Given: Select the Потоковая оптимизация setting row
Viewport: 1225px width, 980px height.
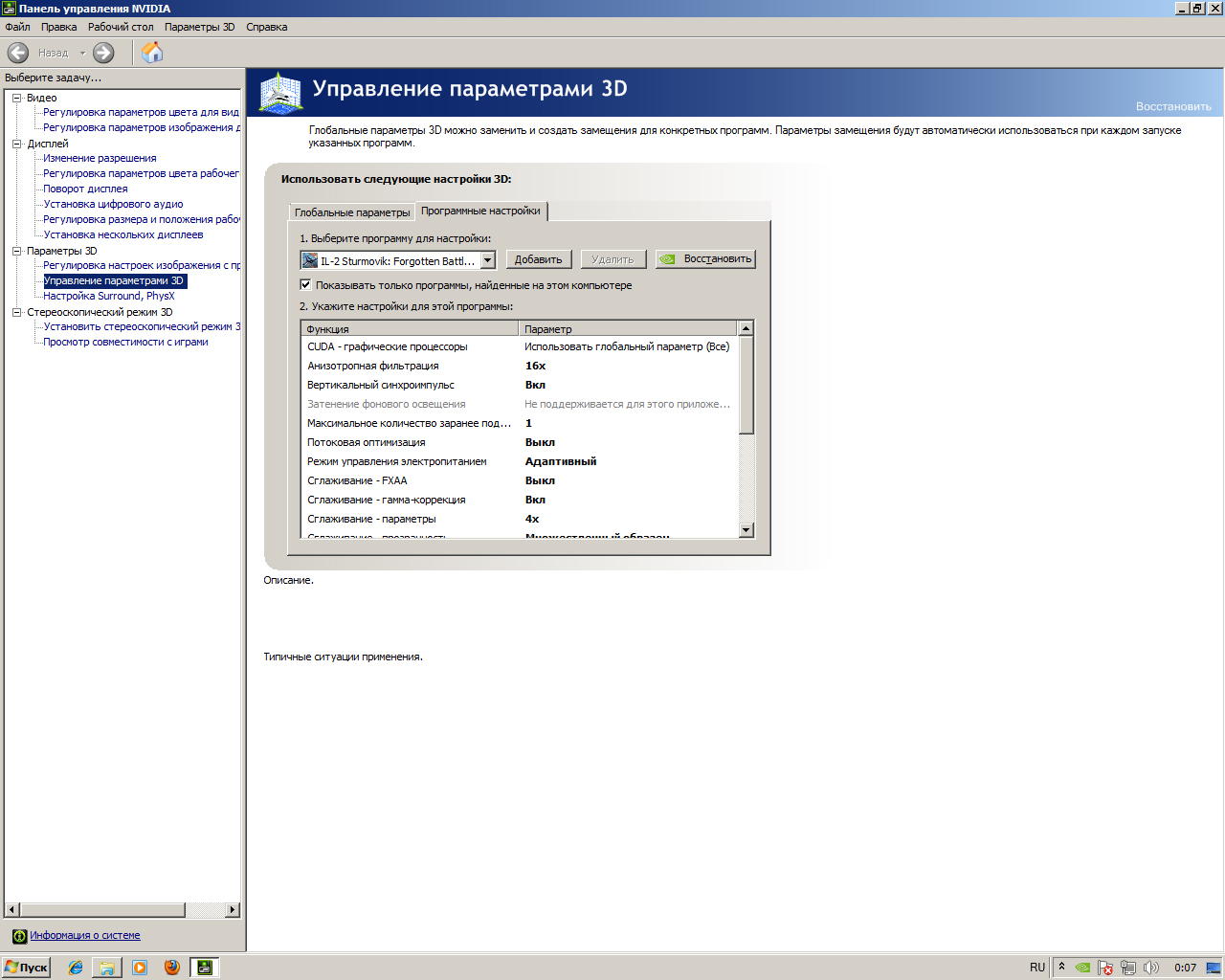Looking at the screenshot, I should coord(520,442).
